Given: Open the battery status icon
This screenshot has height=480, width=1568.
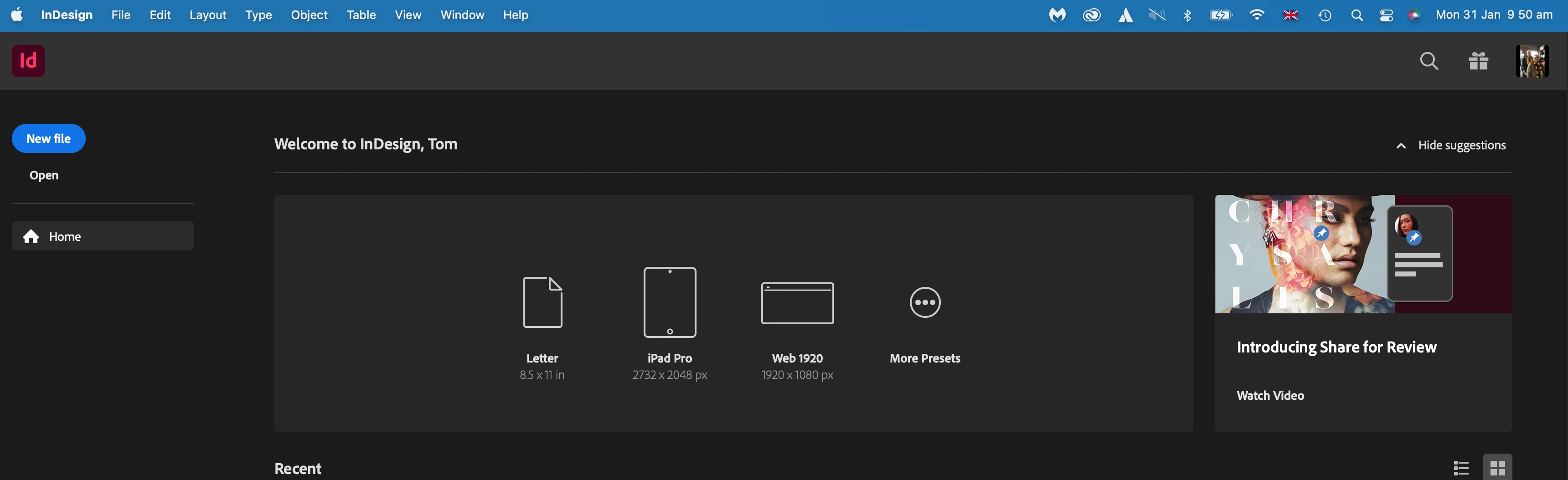Looking at the screenshot, I should (1221, 15).
